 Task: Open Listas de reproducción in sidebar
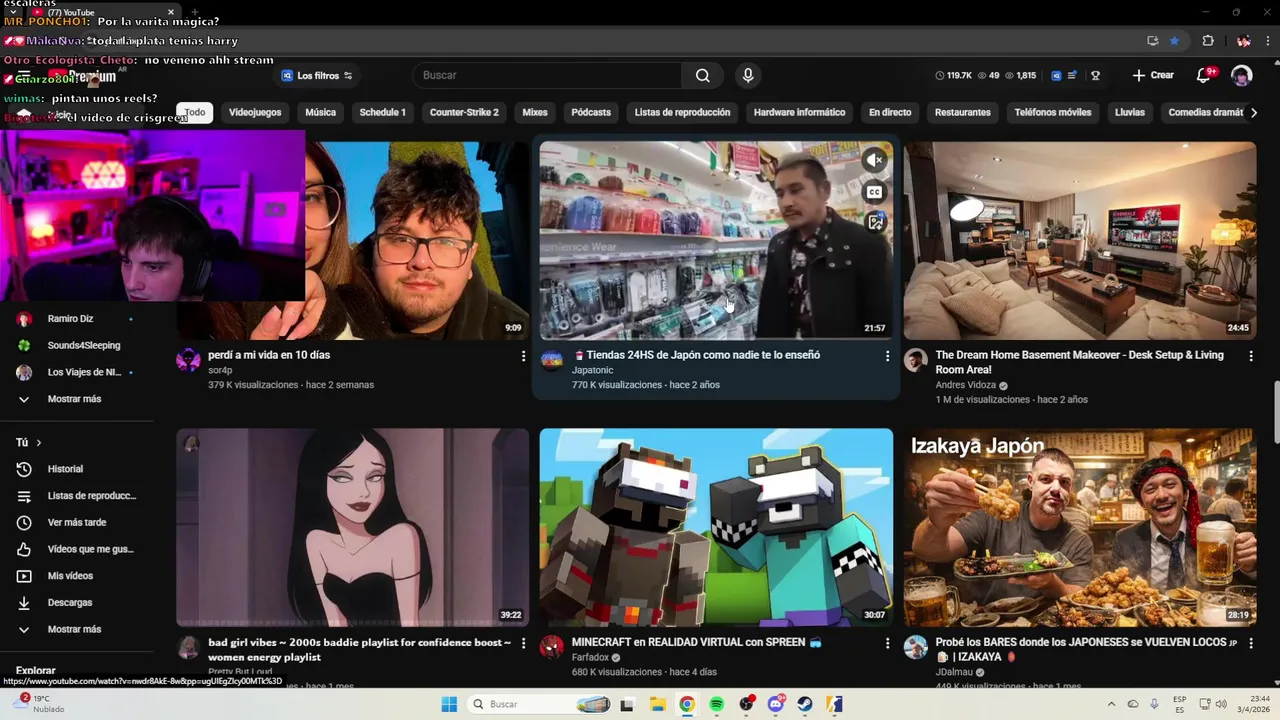77,496
